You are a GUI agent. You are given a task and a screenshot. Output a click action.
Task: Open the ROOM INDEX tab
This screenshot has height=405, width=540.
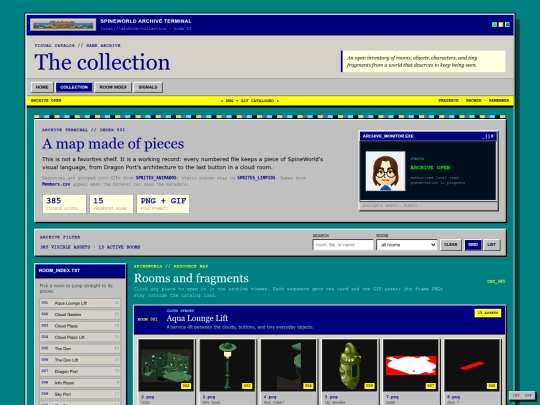pos(113,87)
